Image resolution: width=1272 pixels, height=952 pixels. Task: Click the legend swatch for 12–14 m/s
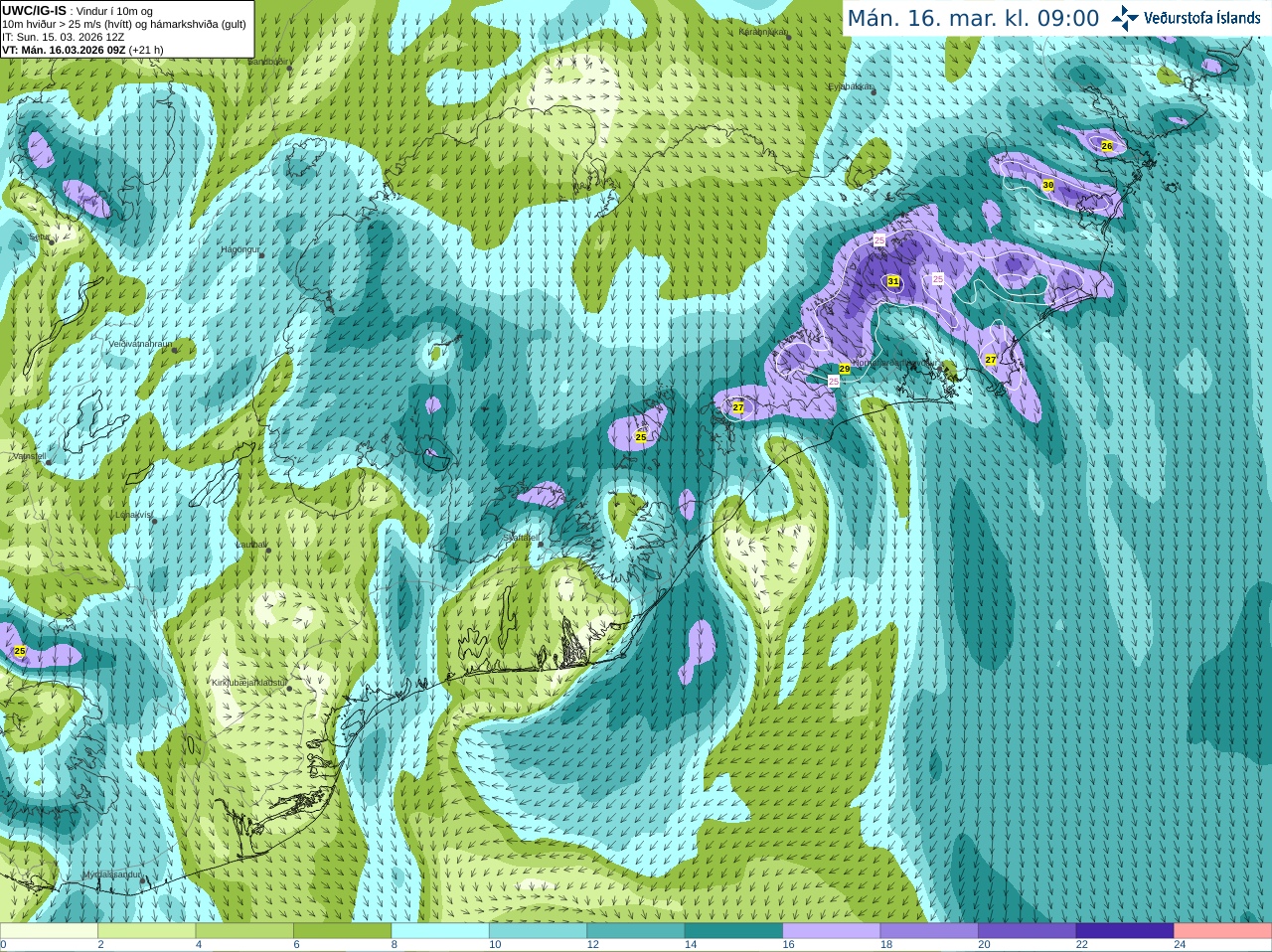pyautogui.click(x=636, y=931)
